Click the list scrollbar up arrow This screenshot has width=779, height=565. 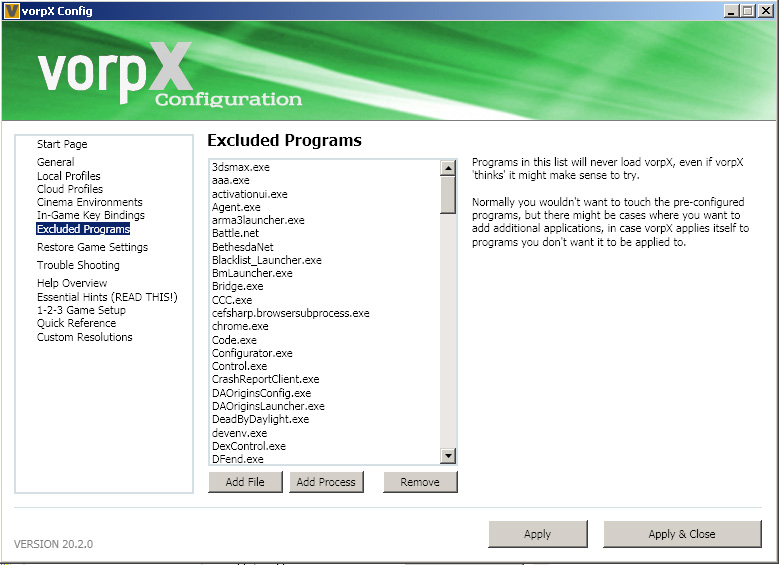tap(448, 168)
